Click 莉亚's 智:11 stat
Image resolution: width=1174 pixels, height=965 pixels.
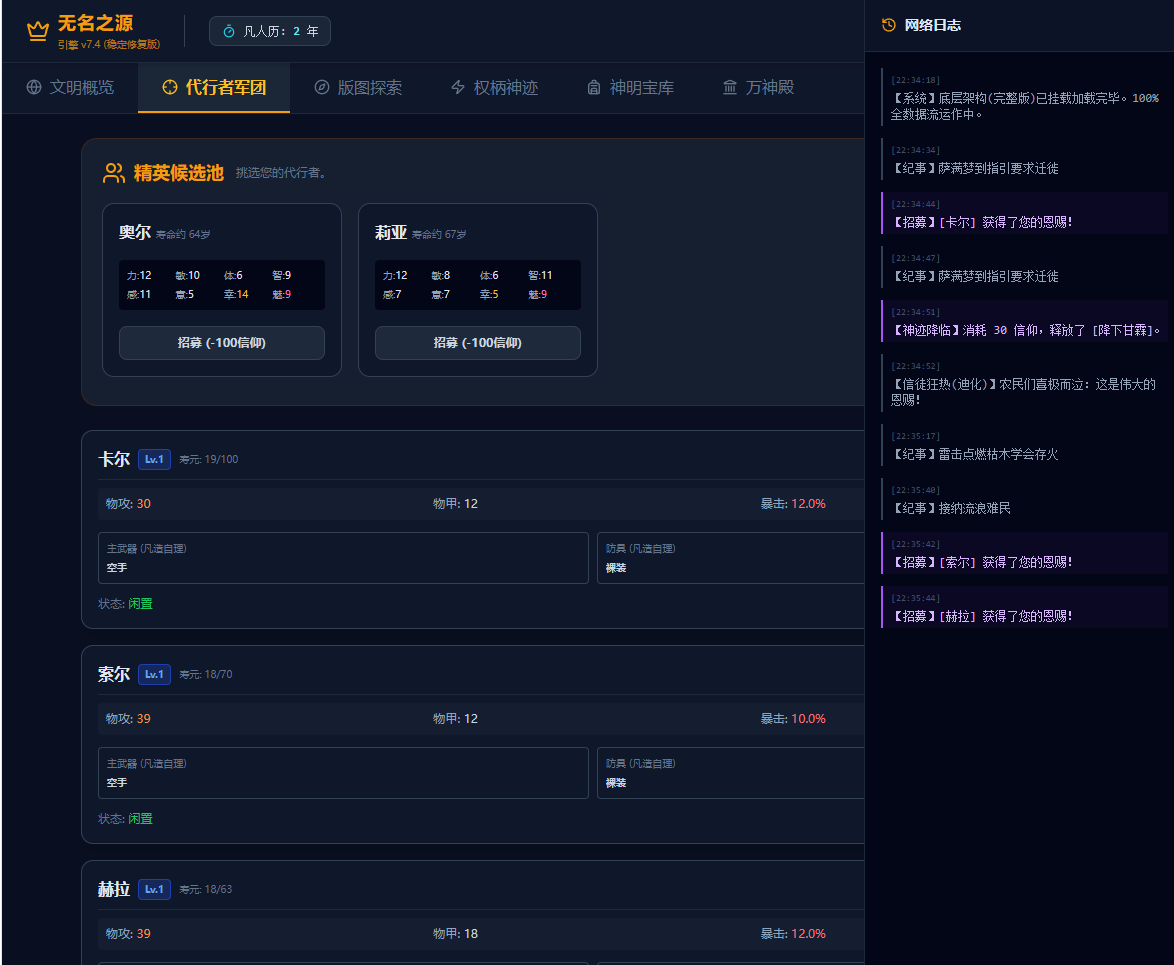click(x=540, y=276)
